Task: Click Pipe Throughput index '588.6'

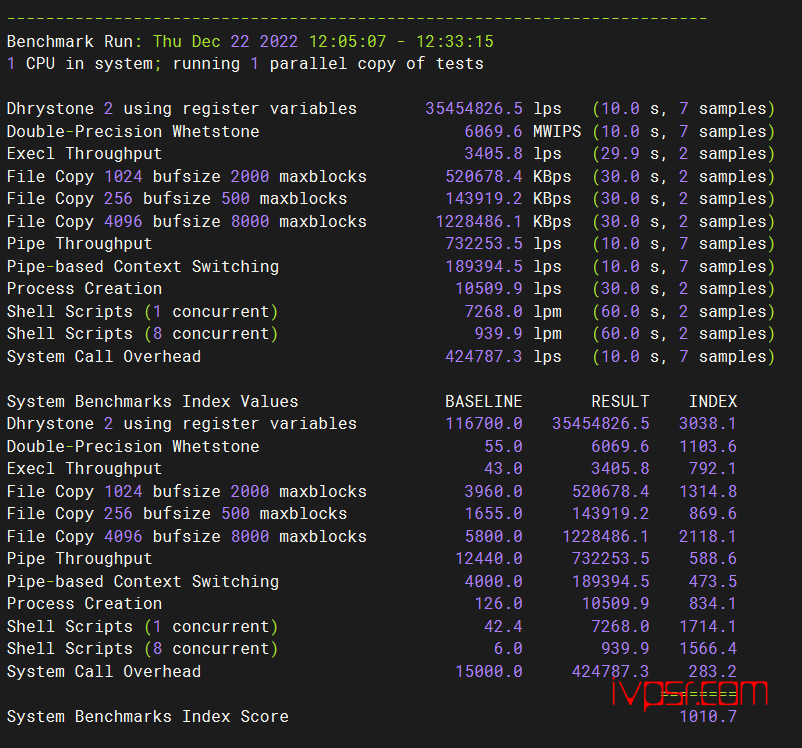Action: point(712,559)
